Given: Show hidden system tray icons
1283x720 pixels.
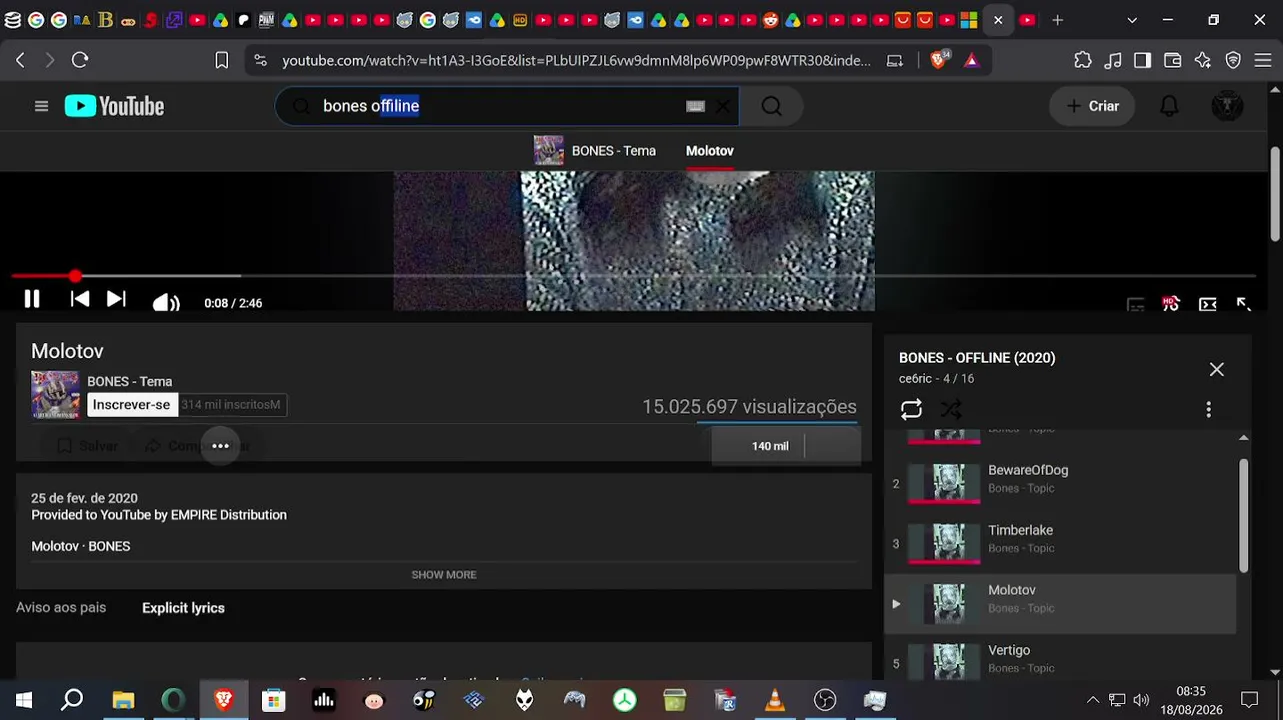Looking at the screenshot, I should 1092,700.
